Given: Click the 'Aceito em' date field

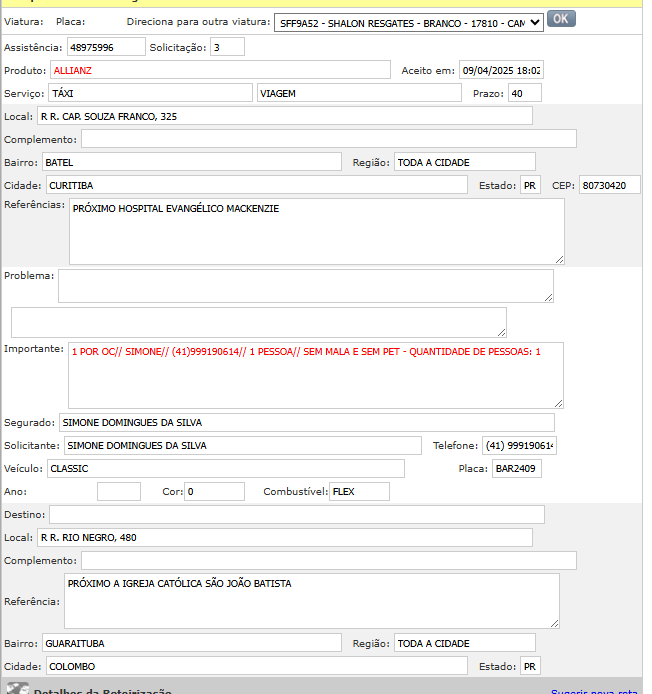Looking at the screenshot, I should 501,70.
